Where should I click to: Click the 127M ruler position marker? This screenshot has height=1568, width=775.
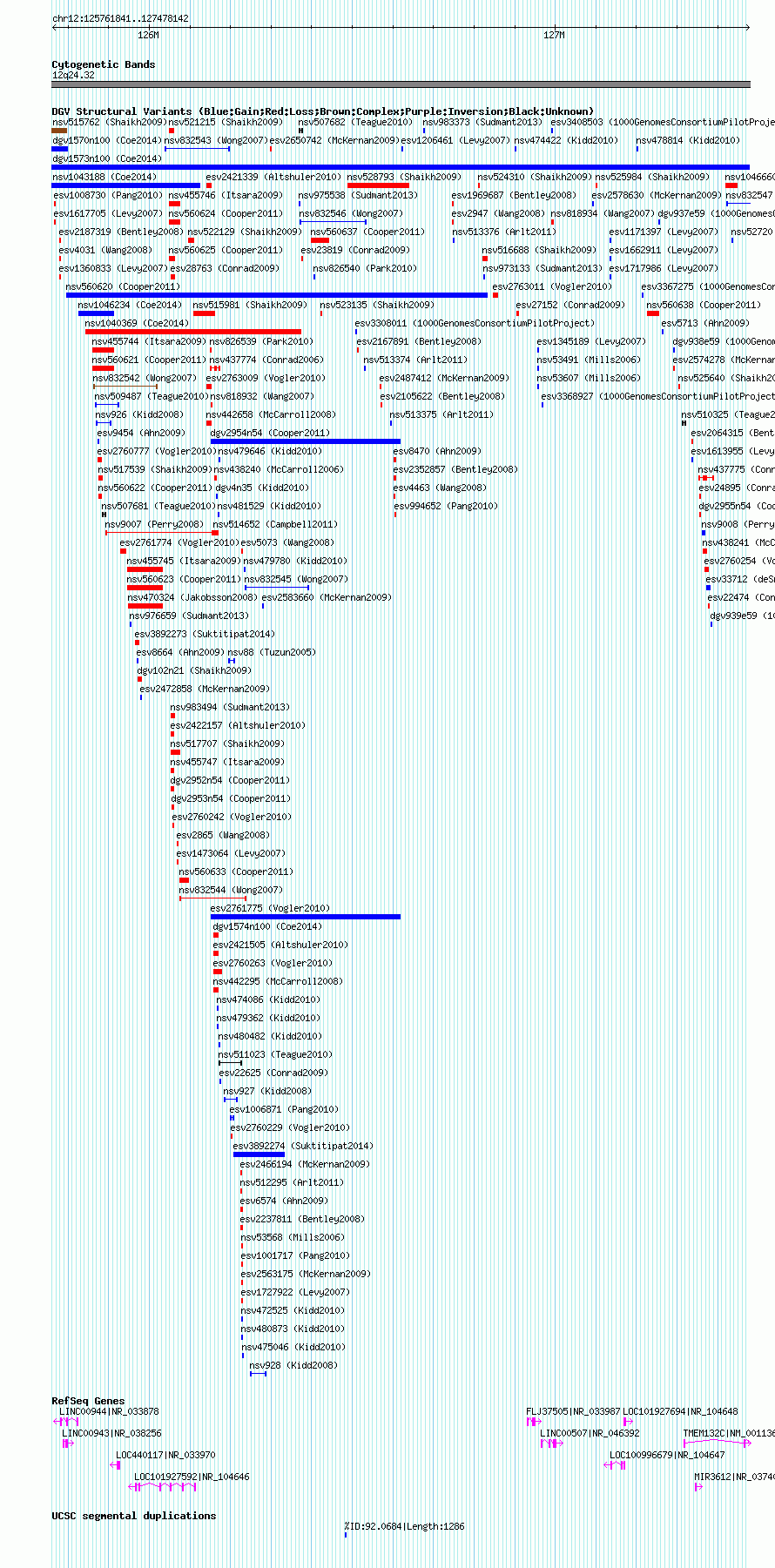(x=554, y=35)
